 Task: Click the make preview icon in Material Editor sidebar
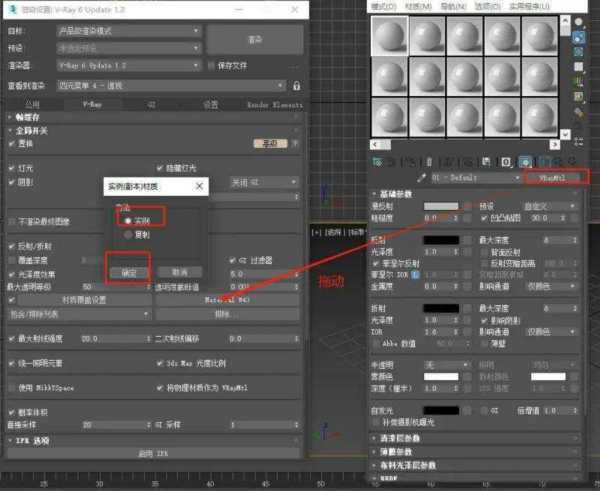[x=579, y=96]
